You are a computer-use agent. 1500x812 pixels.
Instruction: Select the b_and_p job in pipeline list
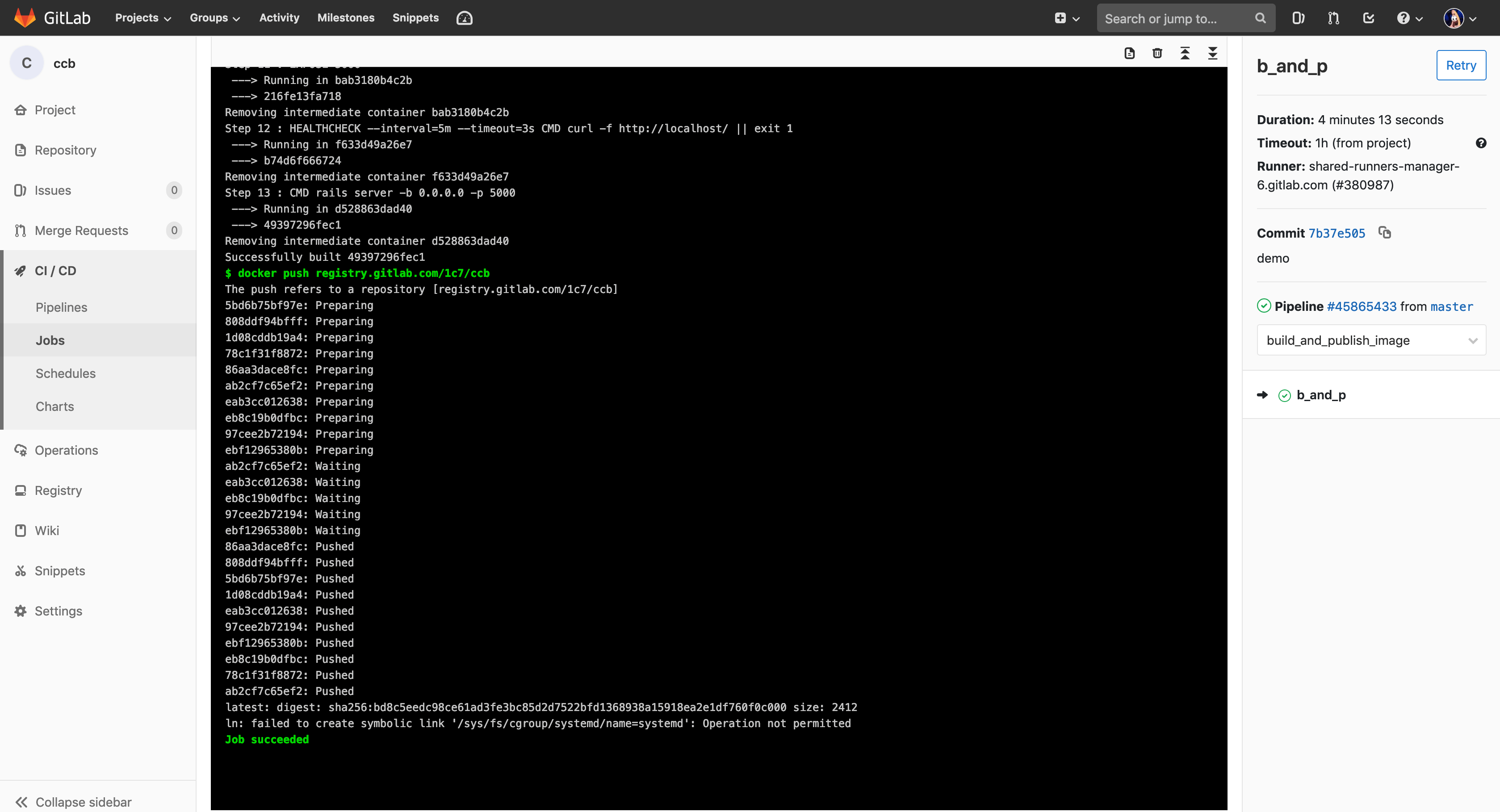coord(1322,395)
